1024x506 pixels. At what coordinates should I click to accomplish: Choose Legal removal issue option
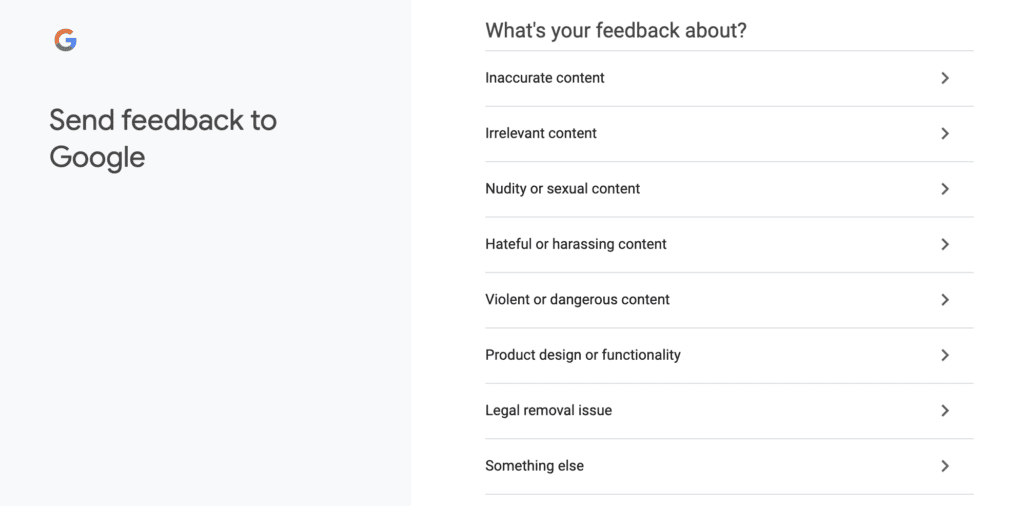coord(729,411)
